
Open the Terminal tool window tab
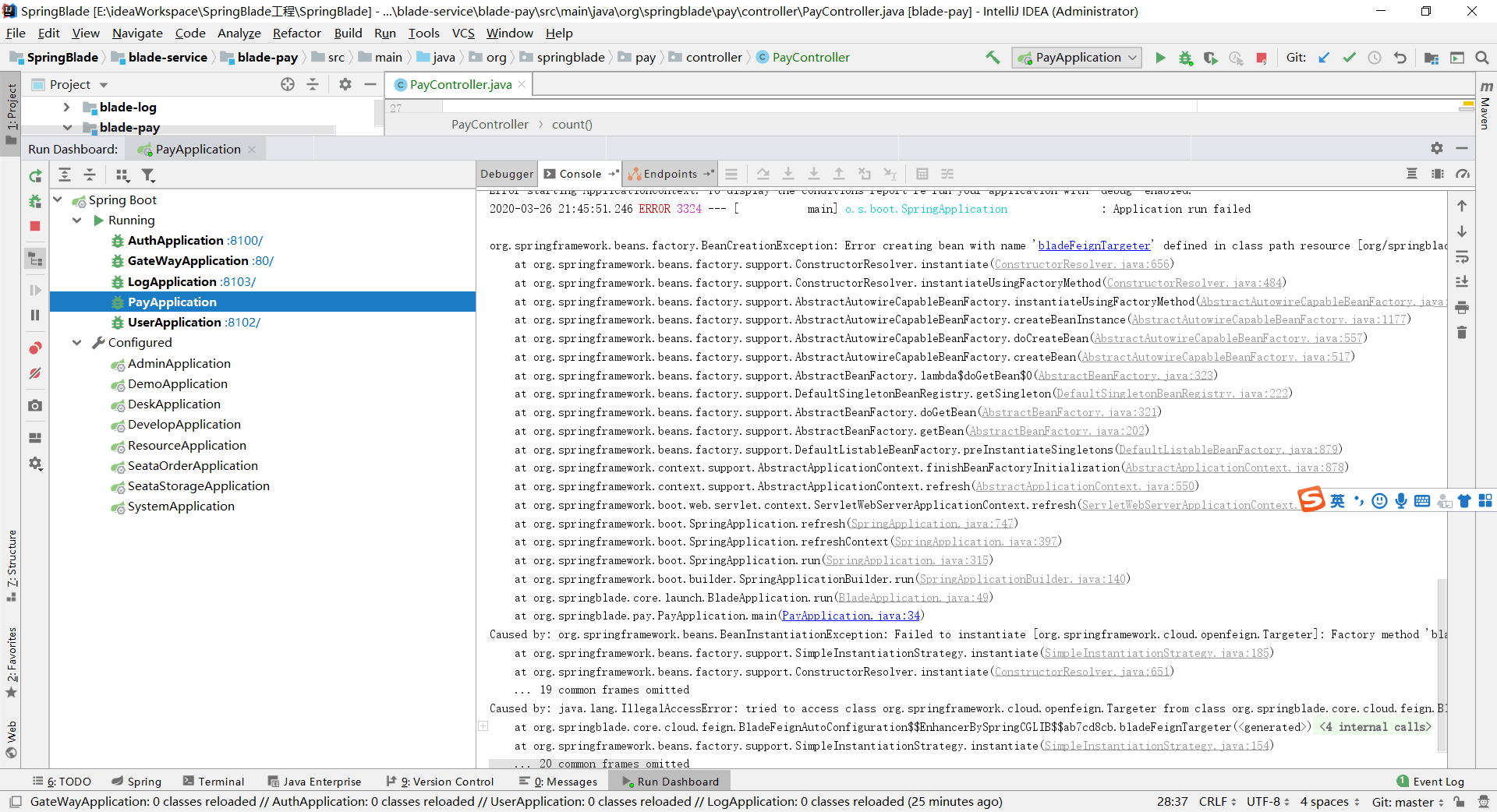[x=214, y=782]
